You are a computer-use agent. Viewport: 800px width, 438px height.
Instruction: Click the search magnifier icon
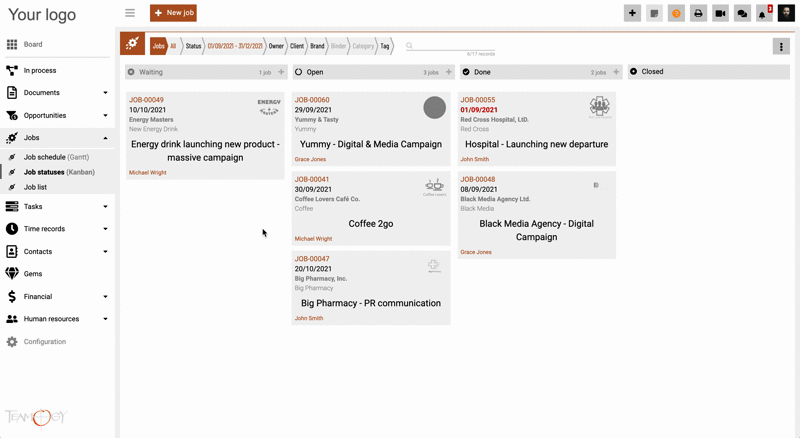(409, 46)
